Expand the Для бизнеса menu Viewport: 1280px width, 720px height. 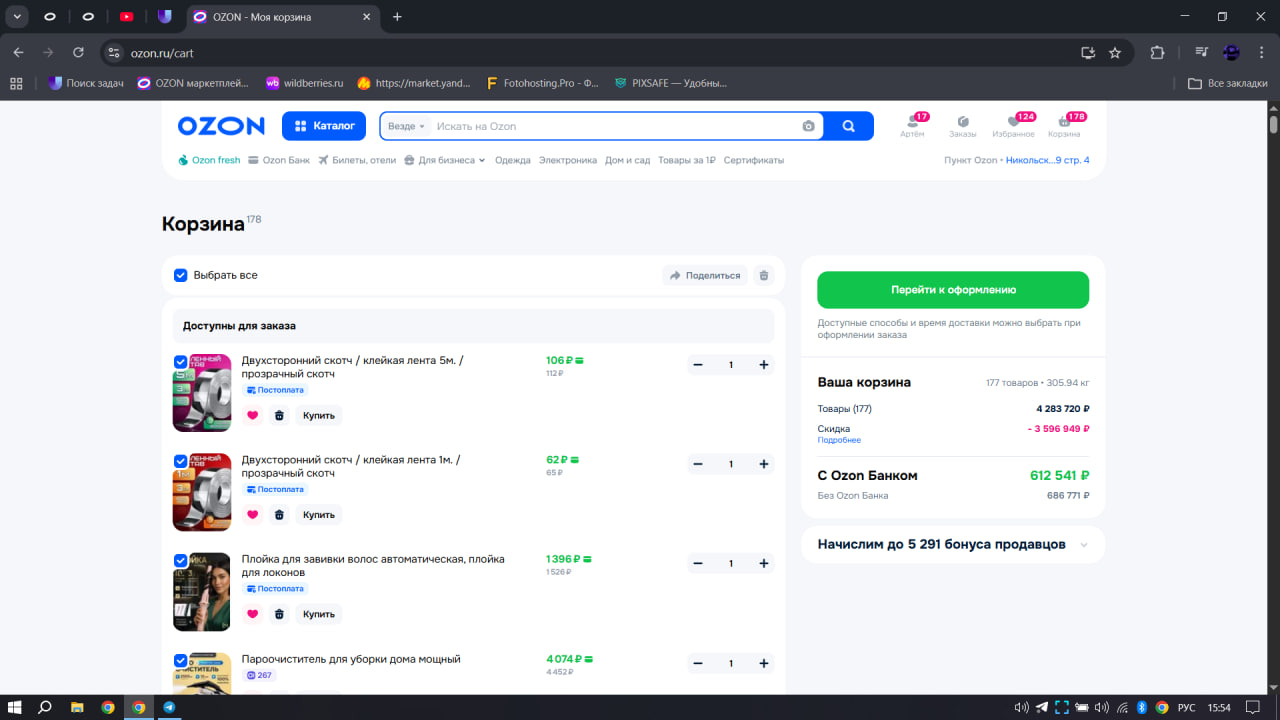(445, 160)
